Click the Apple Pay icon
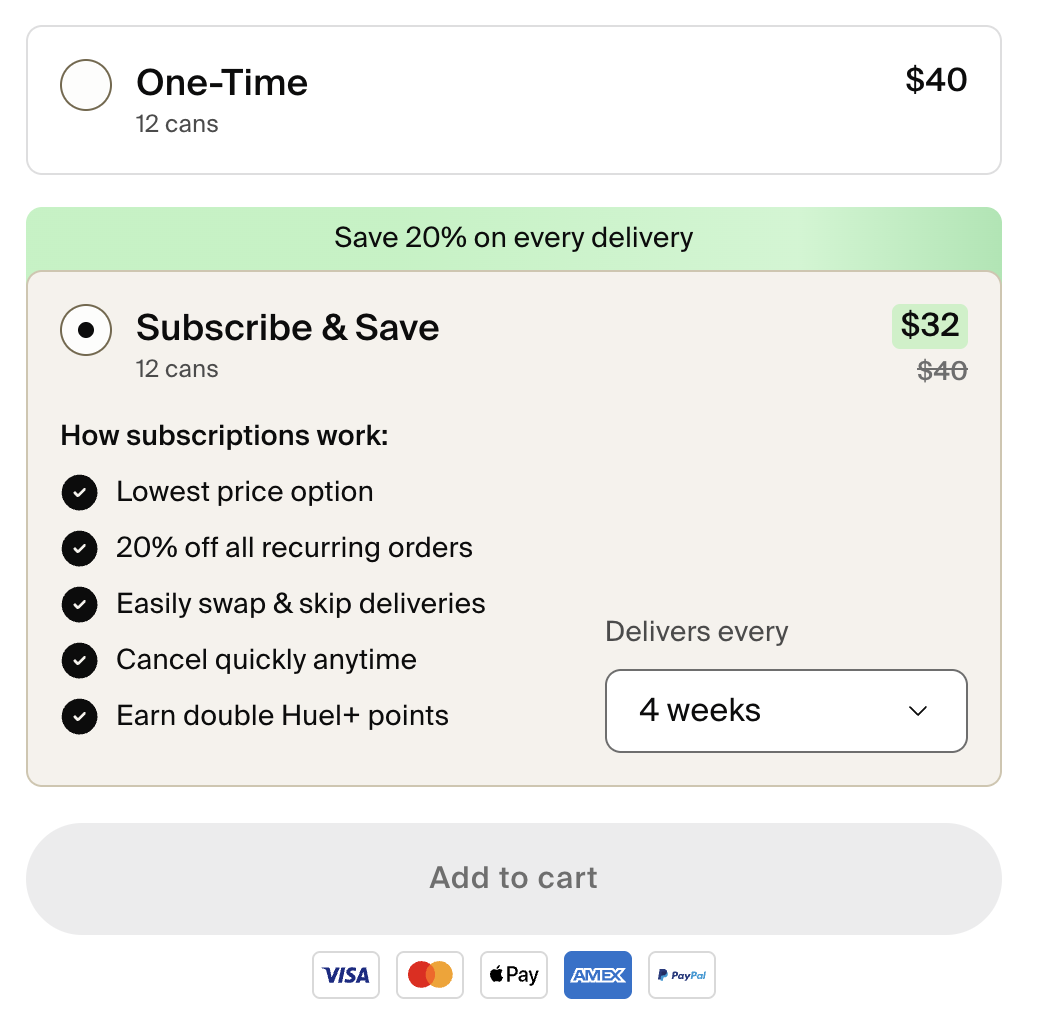The width and height of the screenshot is (1042, 1020). click(x=513, y=975)
